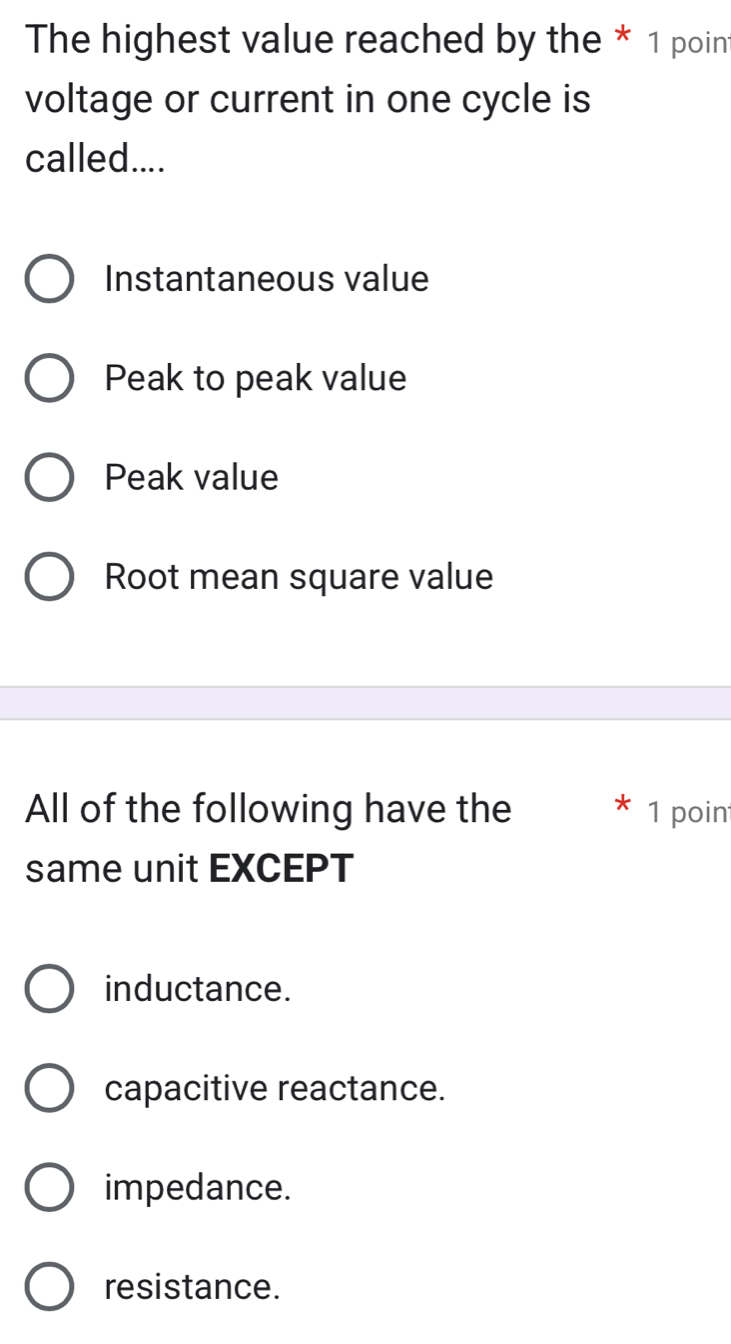Mark the 'impedance.' radio button
The width and height of the screenshot is (731, 1344).
[x=49, y=1189]
